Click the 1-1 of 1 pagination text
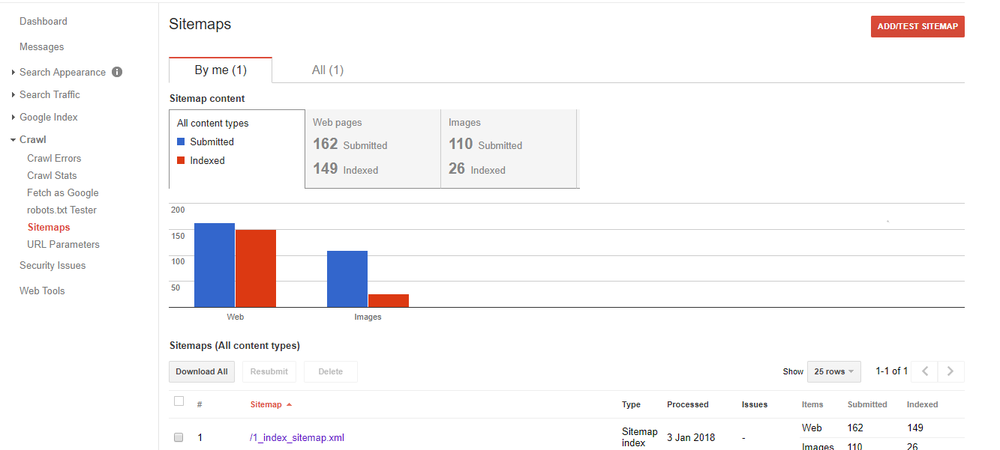This screenshot has width=1000, height=450. (892, 371)
